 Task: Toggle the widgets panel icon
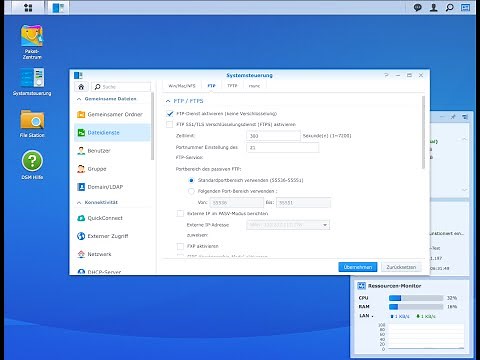pos(465,7)
